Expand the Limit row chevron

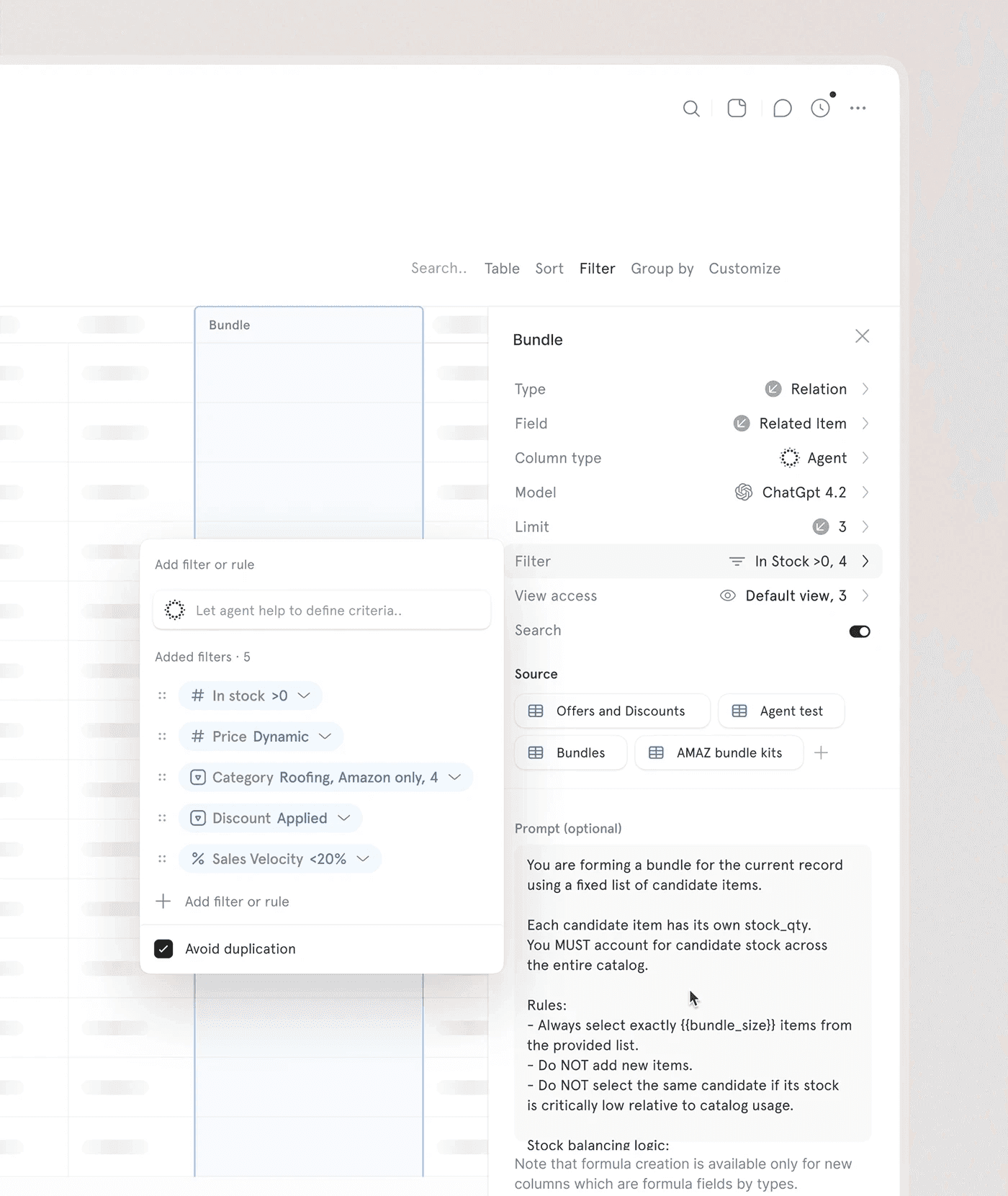(865, 527)
